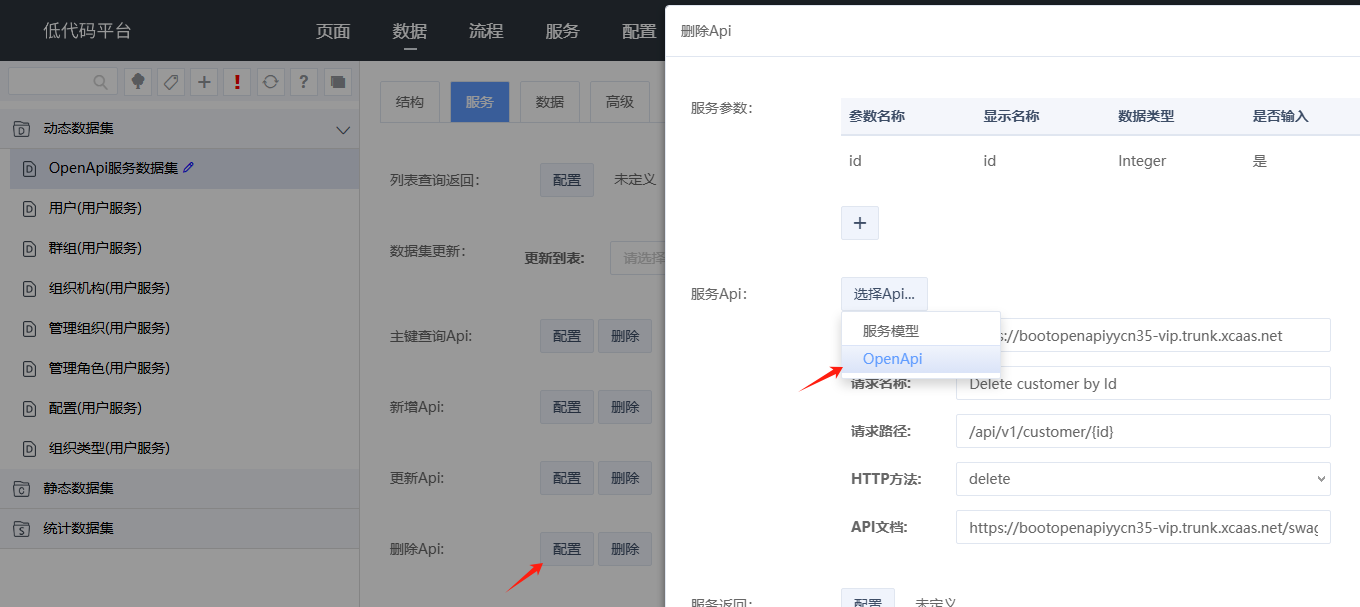Click the 低代码平台 title
1360x607 pixels.
87,31
